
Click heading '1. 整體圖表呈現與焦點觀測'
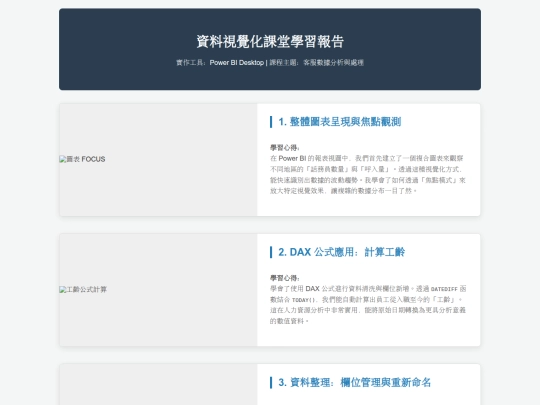click(340, 122)
